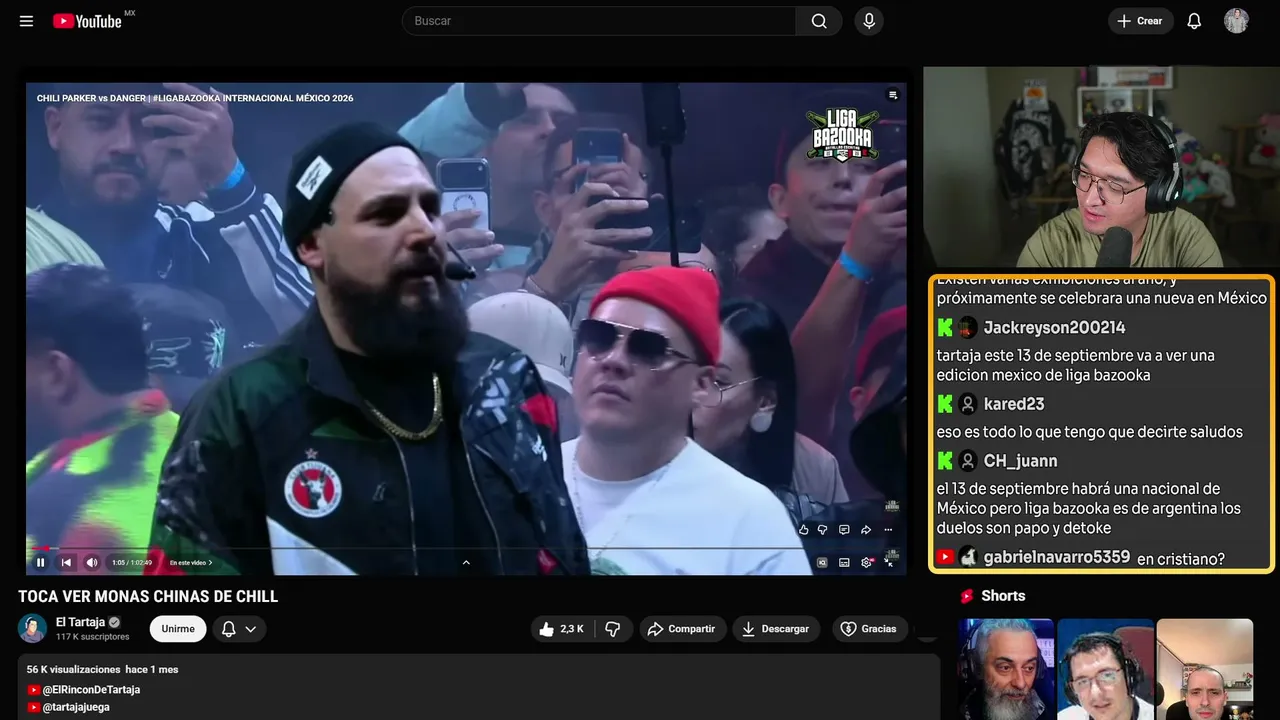Viewport: 1280px width, 720px height.
Task: Click the share arrow overlay inside video
Action: pyautogui.click(x=866, y=530)
